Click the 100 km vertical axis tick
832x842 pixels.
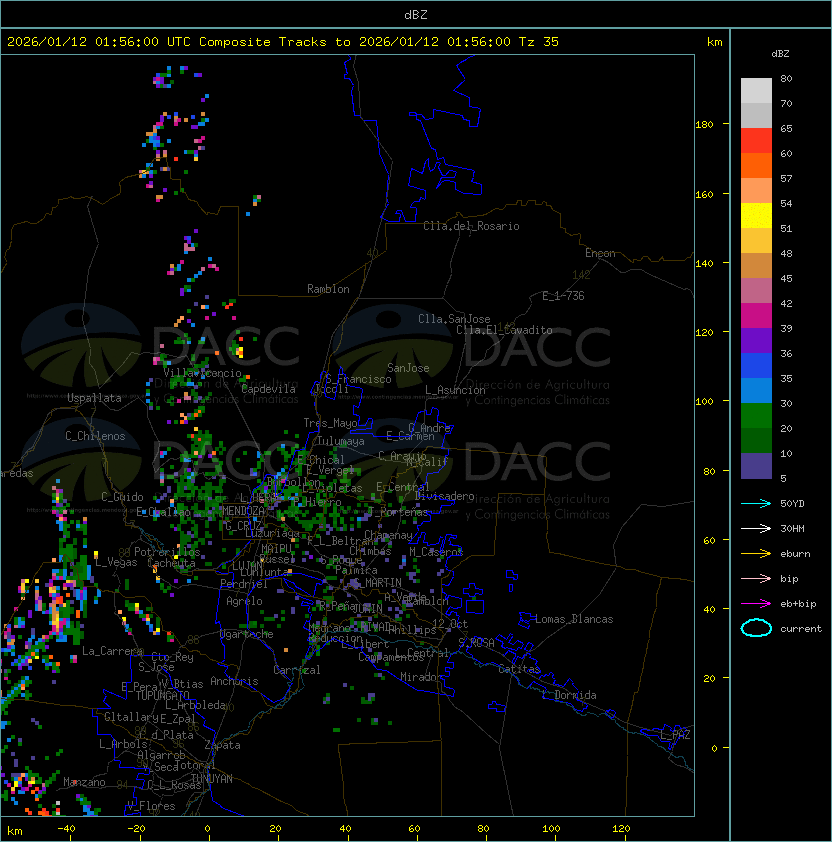tap(704, 402)
